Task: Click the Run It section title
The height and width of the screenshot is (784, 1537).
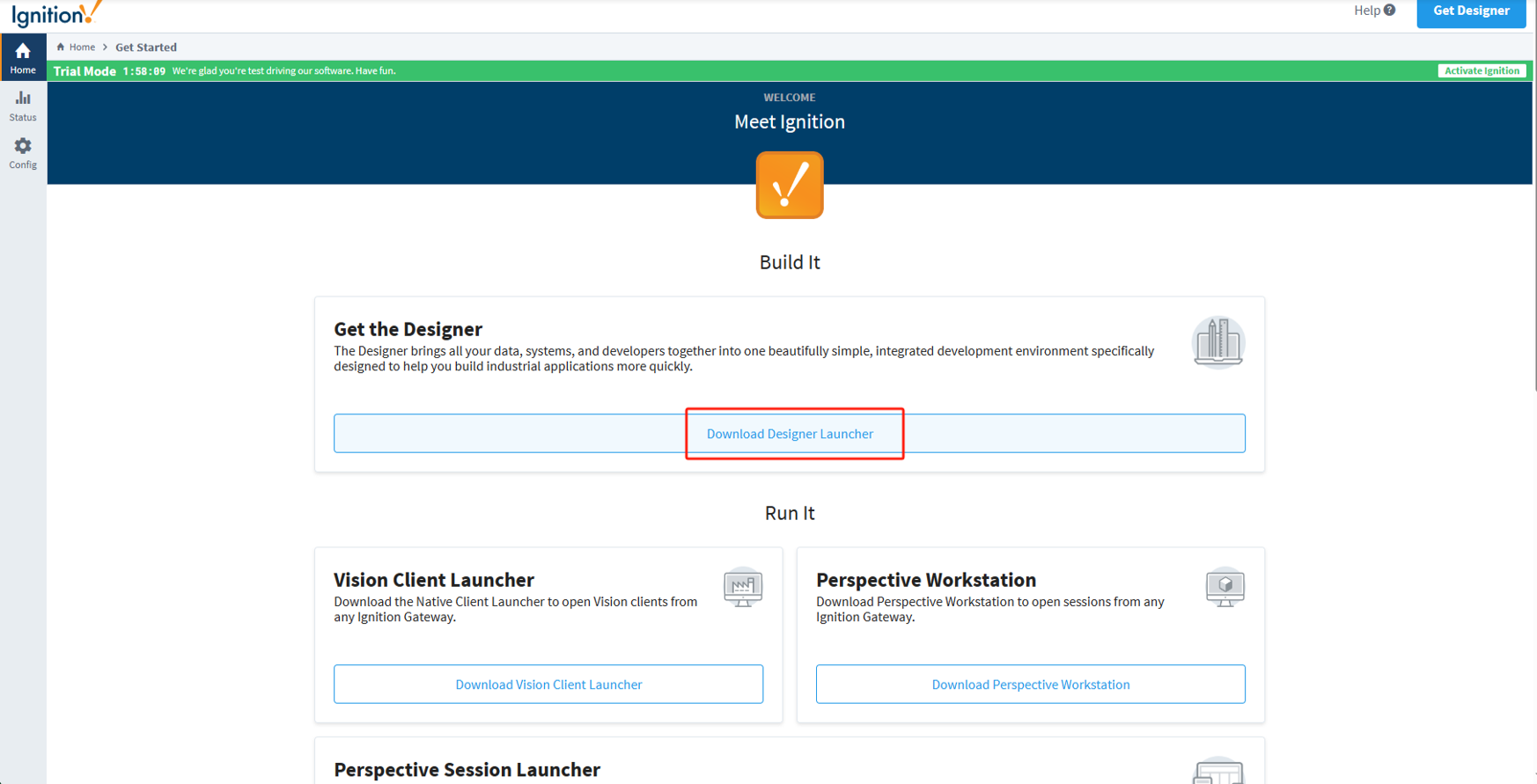Action: (x=790, y=513)
